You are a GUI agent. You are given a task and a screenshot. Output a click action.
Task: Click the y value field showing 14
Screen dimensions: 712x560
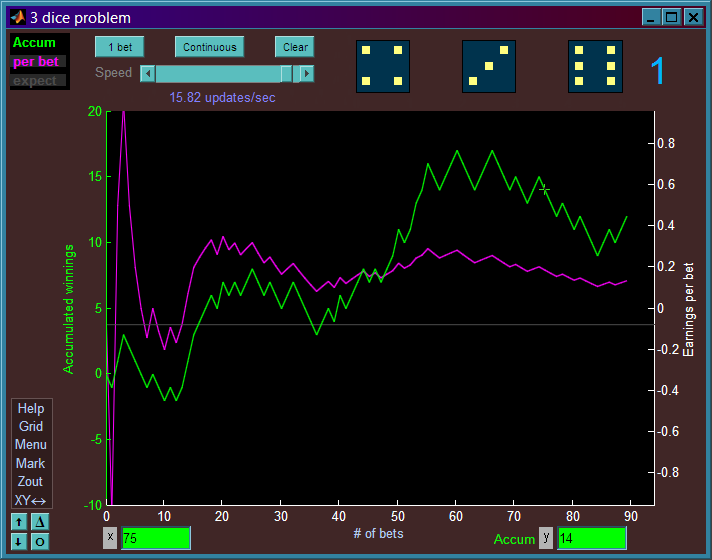(x=592, y=538)
